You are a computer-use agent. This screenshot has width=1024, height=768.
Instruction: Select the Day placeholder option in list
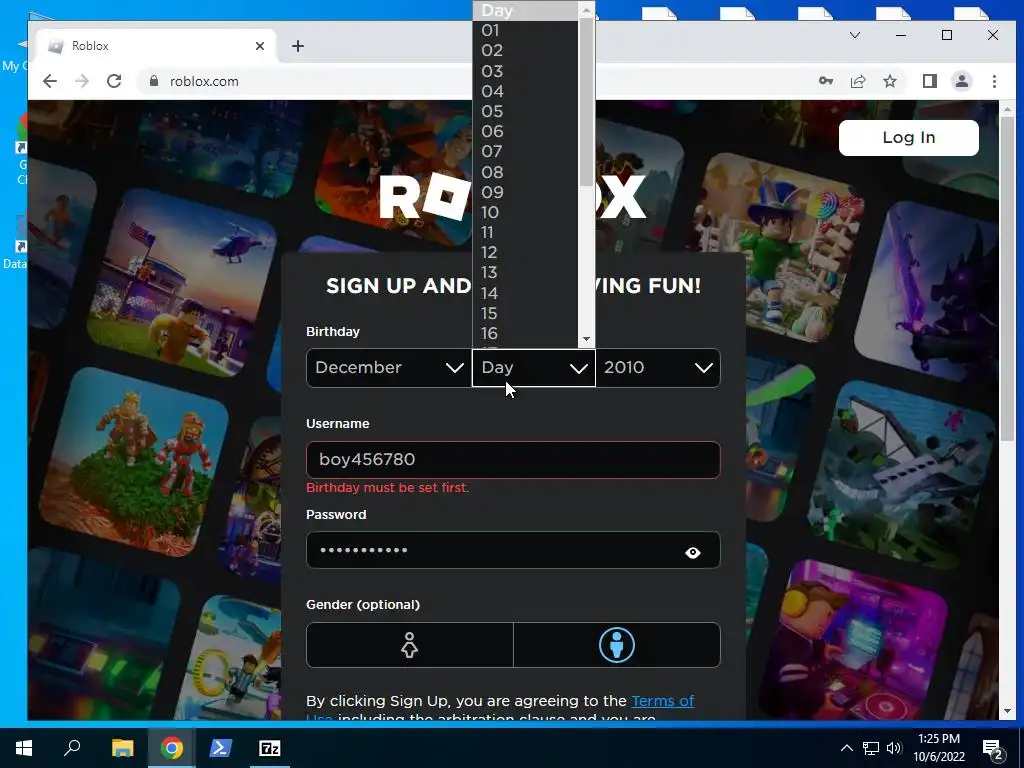pyautogui.click(x=525, y=10)
